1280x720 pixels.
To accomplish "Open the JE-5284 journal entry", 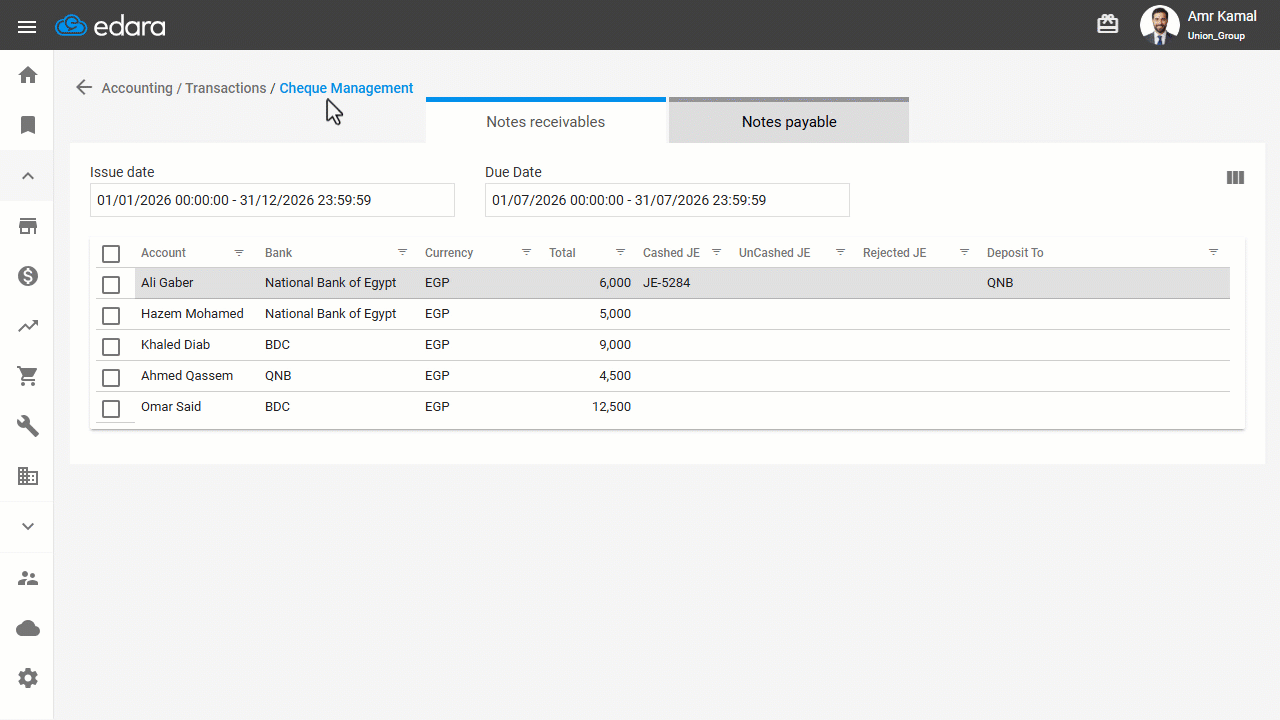I will click(x=667, y=283).
